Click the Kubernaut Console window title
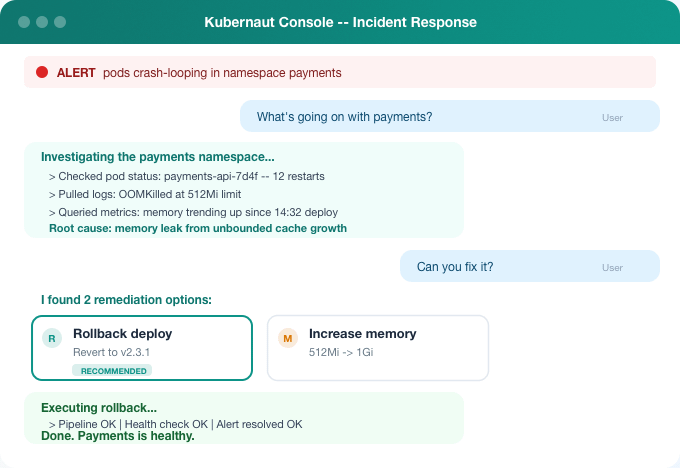 coord(340,22)
